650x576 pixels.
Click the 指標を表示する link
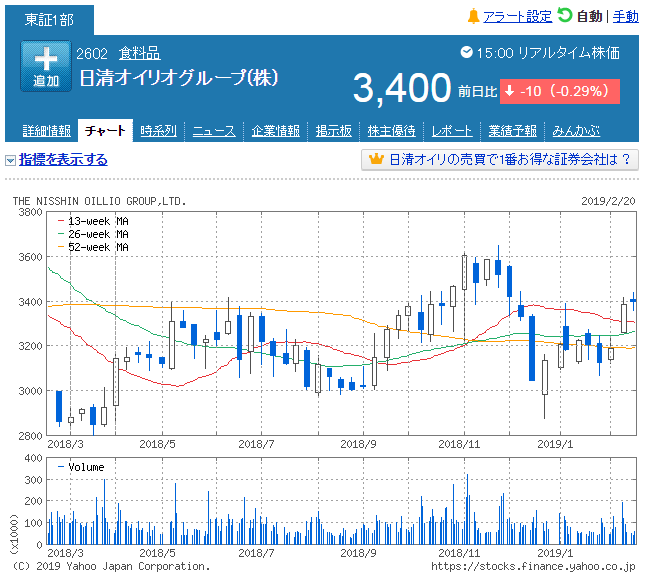63,160
